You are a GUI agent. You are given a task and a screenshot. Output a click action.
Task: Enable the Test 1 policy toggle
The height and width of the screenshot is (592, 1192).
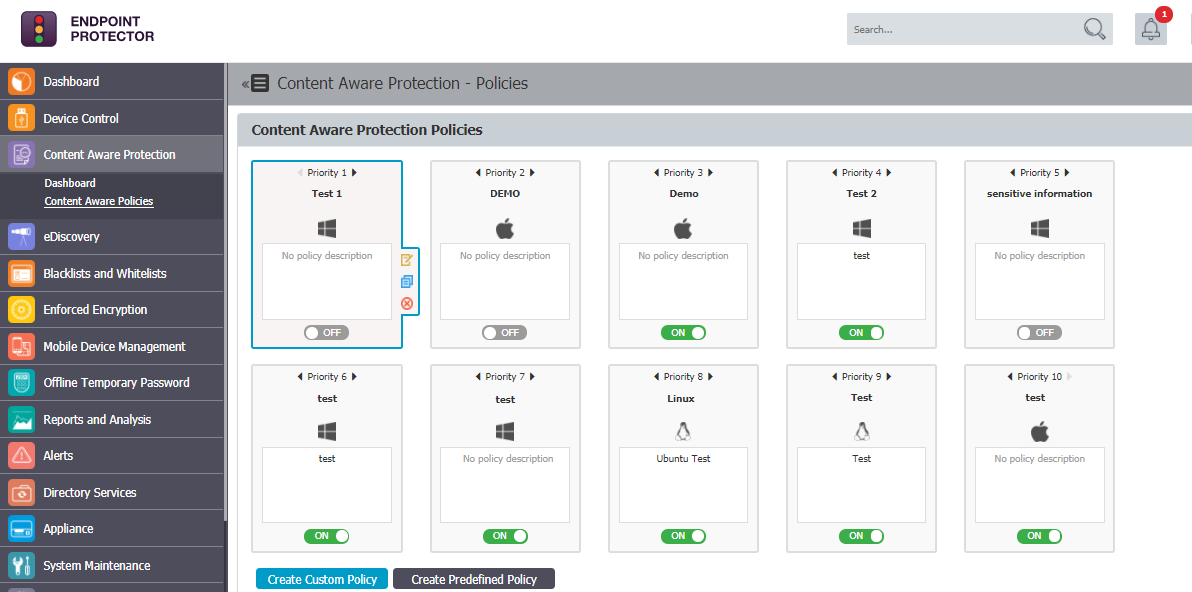coord(326,333)
